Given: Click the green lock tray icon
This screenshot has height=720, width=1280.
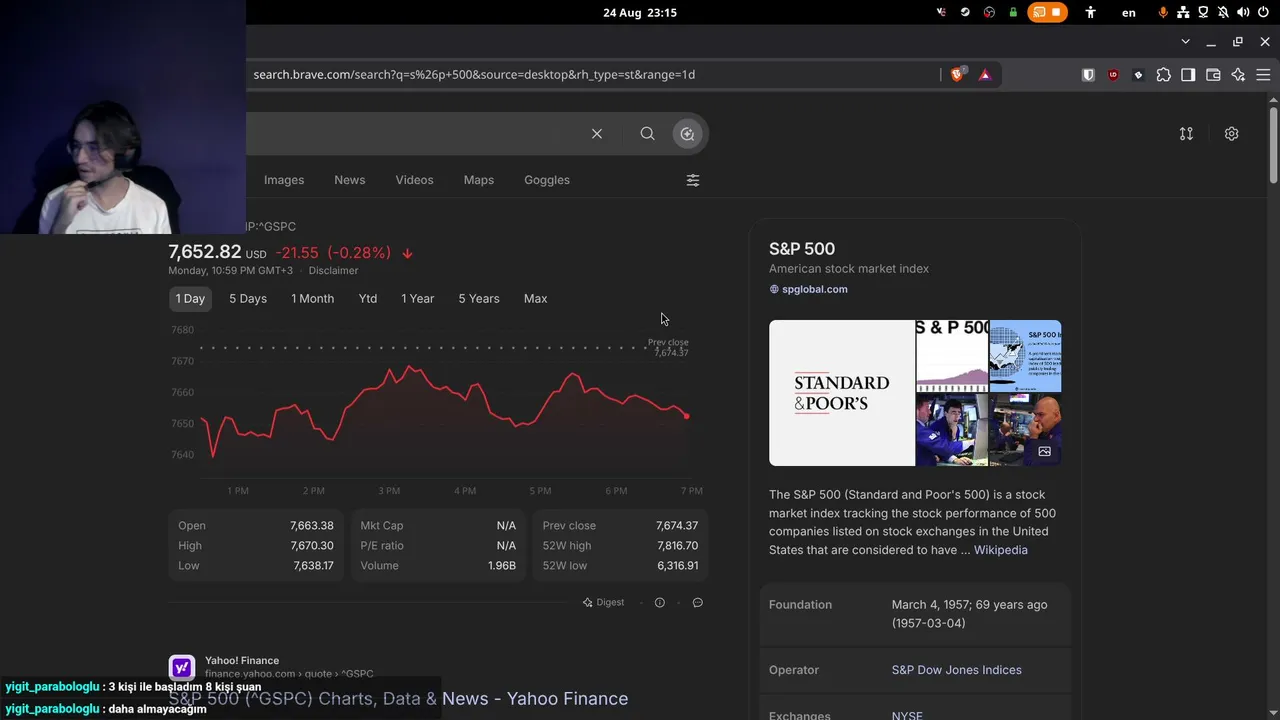Looking at the screenshot, I should pos(1013,13).
